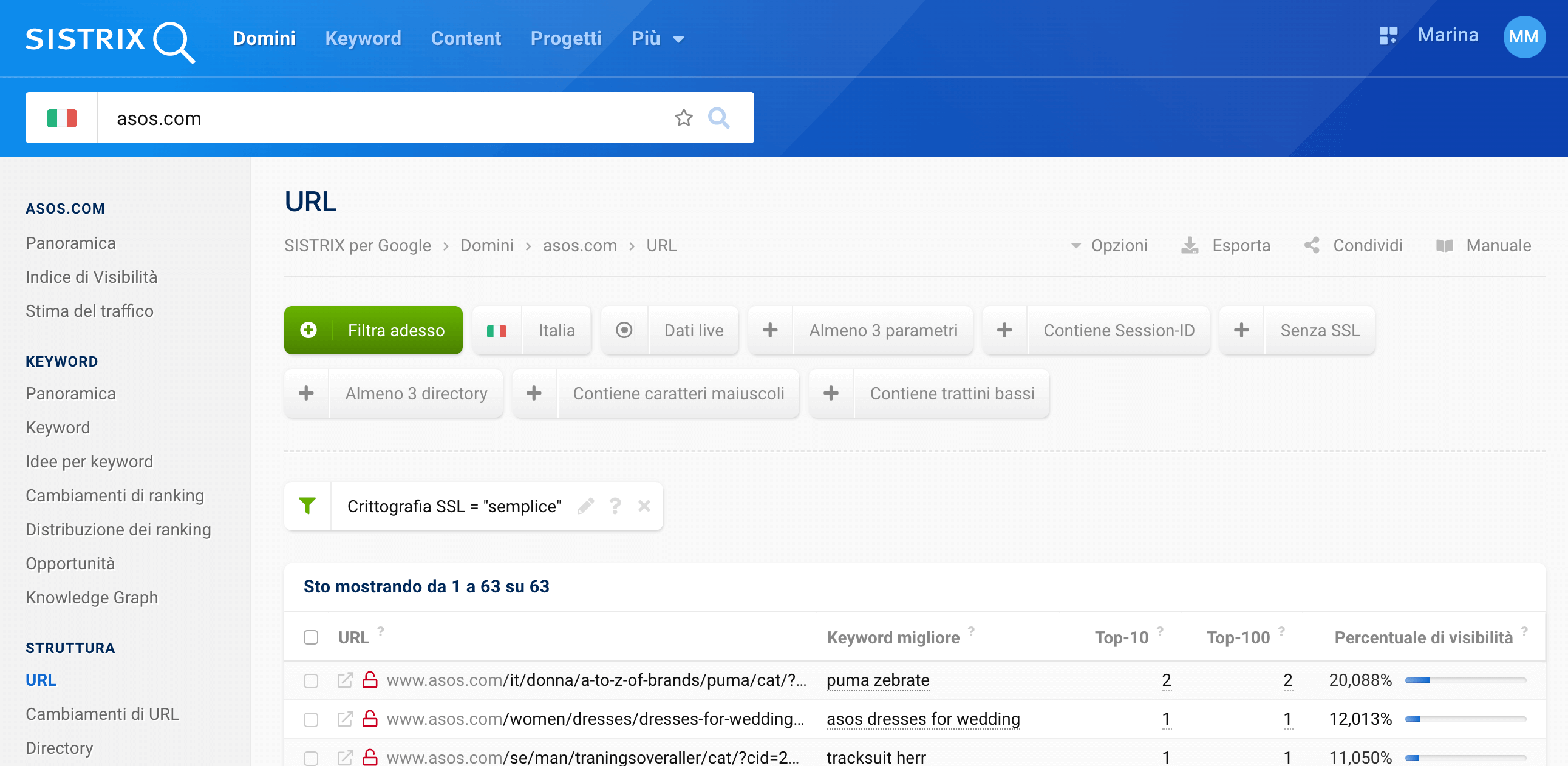Click the Manuale book icon
The width and height of the screenshot is (1568, 766).
[x=1445, y=245]
